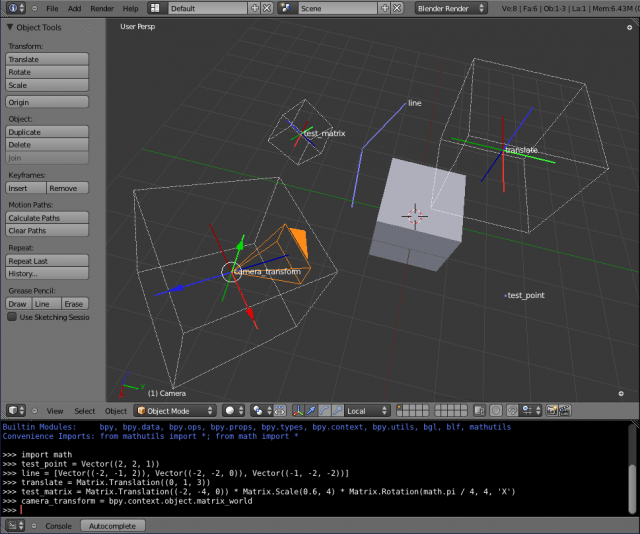Click the Grease Pencil Line button
This screenshot has width=640, height=534.
(x=47, y=304)
